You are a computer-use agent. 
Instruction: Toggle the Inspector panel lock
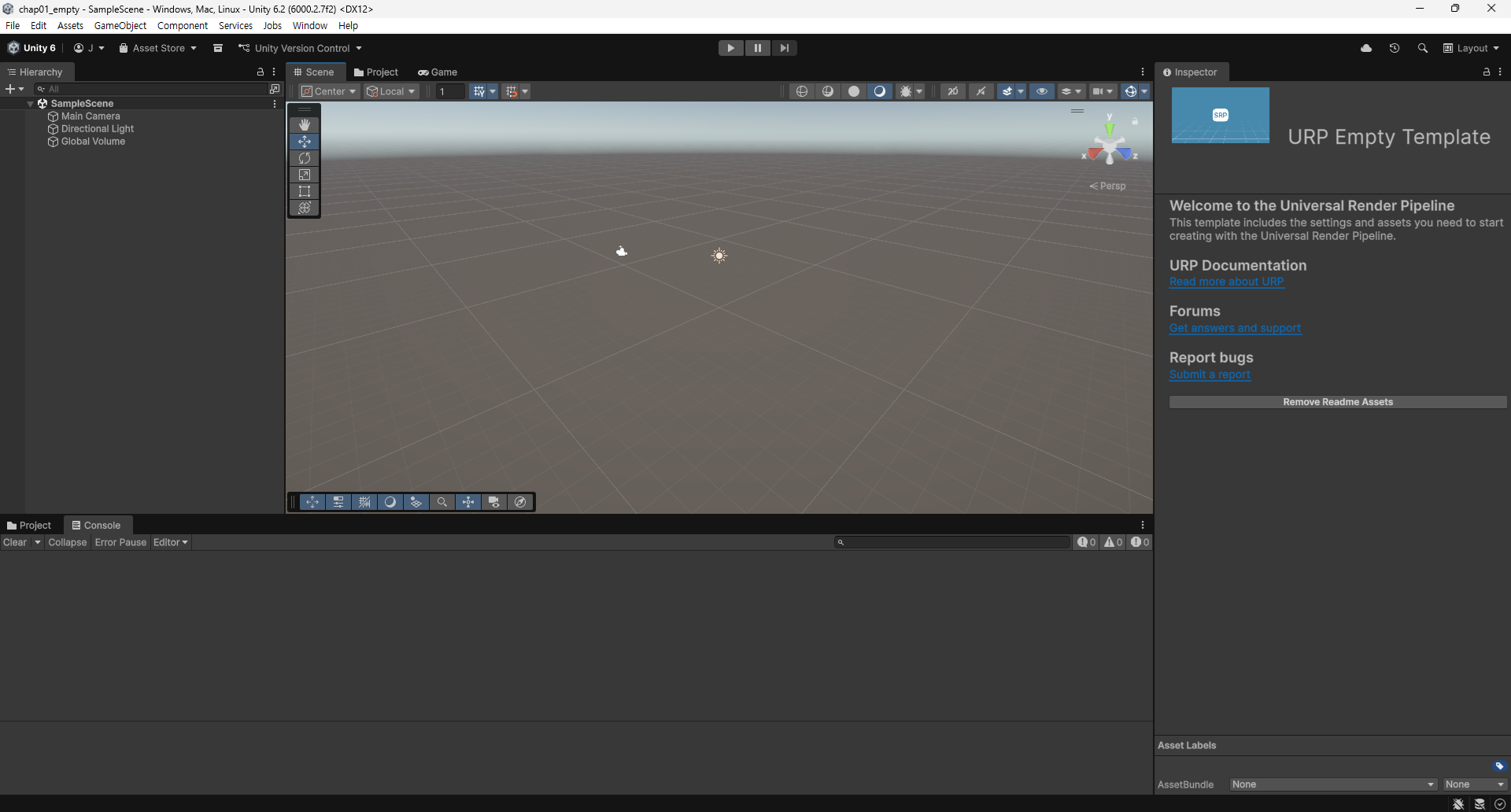tap(1487, 72)
